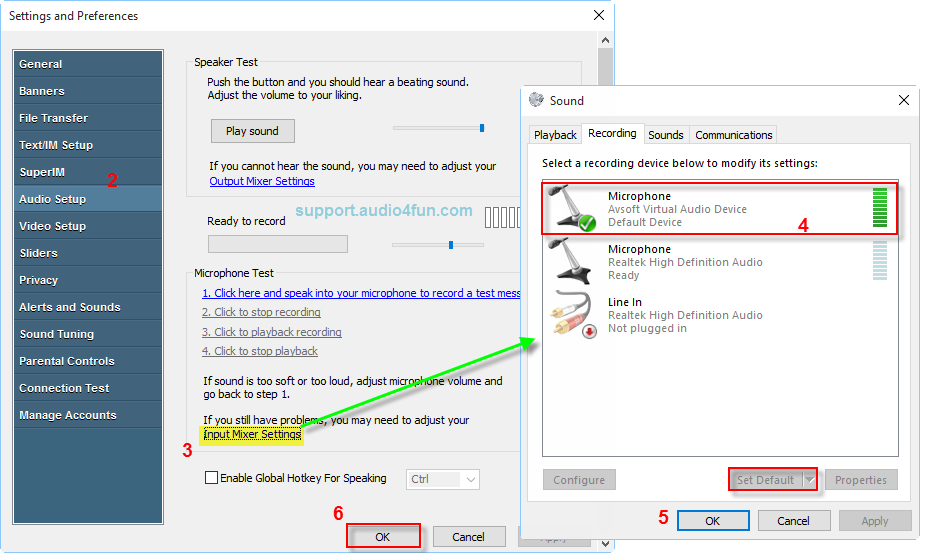This screenshot has width=931, height=553.
Task: Open the Ctrl hotkey dropdown
Action: [x=443, y=479]
